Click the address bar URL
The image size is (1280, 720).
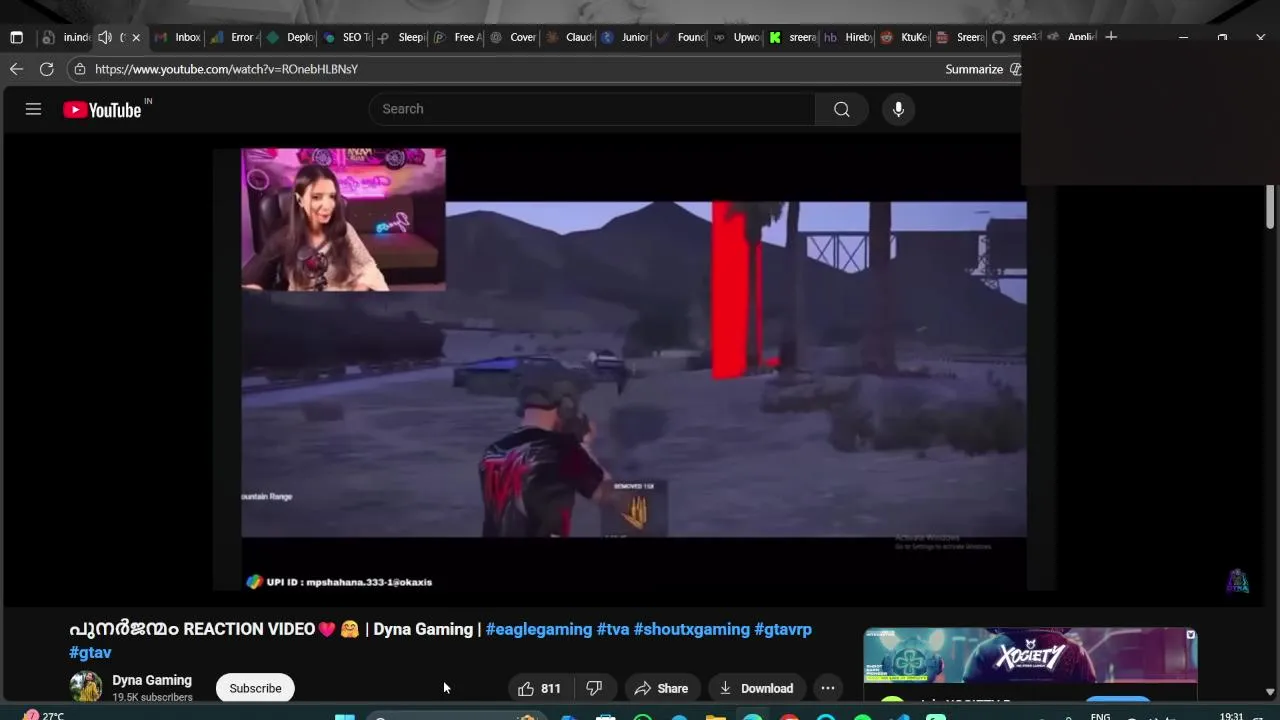226,69
